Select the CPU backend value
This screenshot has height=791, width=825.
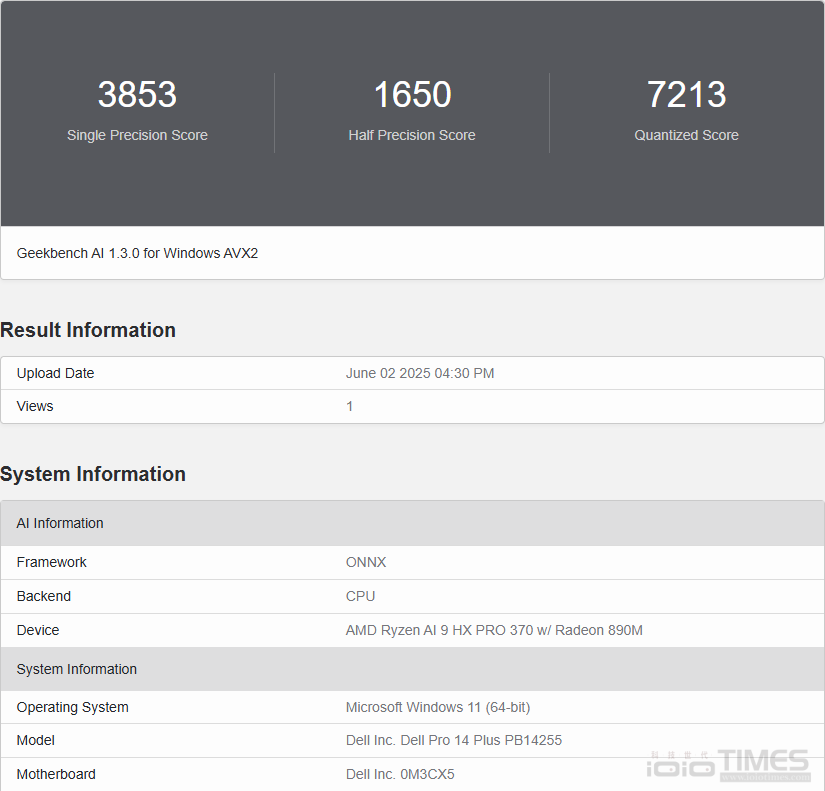tap(360, 596)
